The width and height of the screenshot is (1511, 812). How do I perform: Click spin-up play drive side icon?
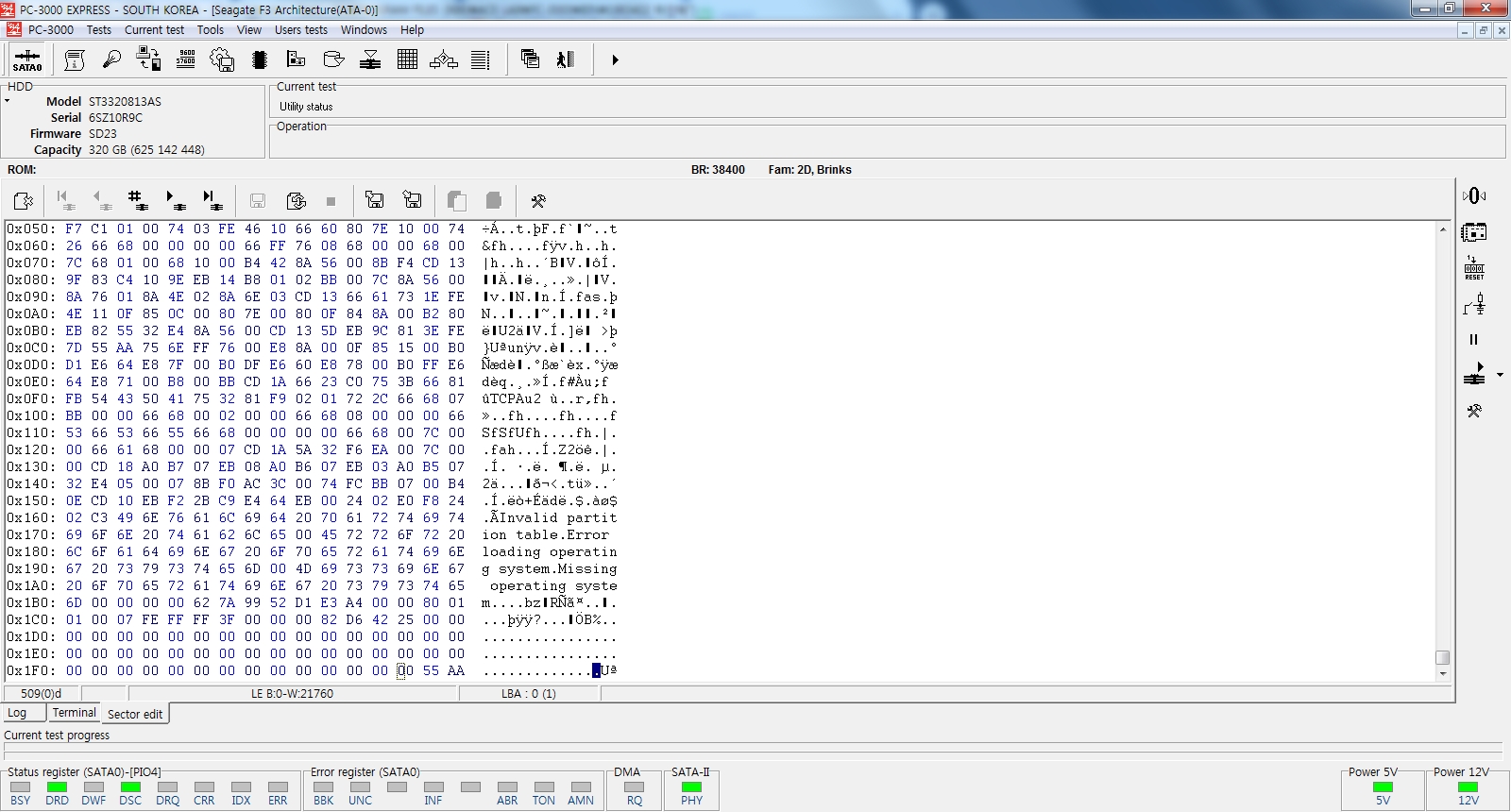[x=1474, y=375]
